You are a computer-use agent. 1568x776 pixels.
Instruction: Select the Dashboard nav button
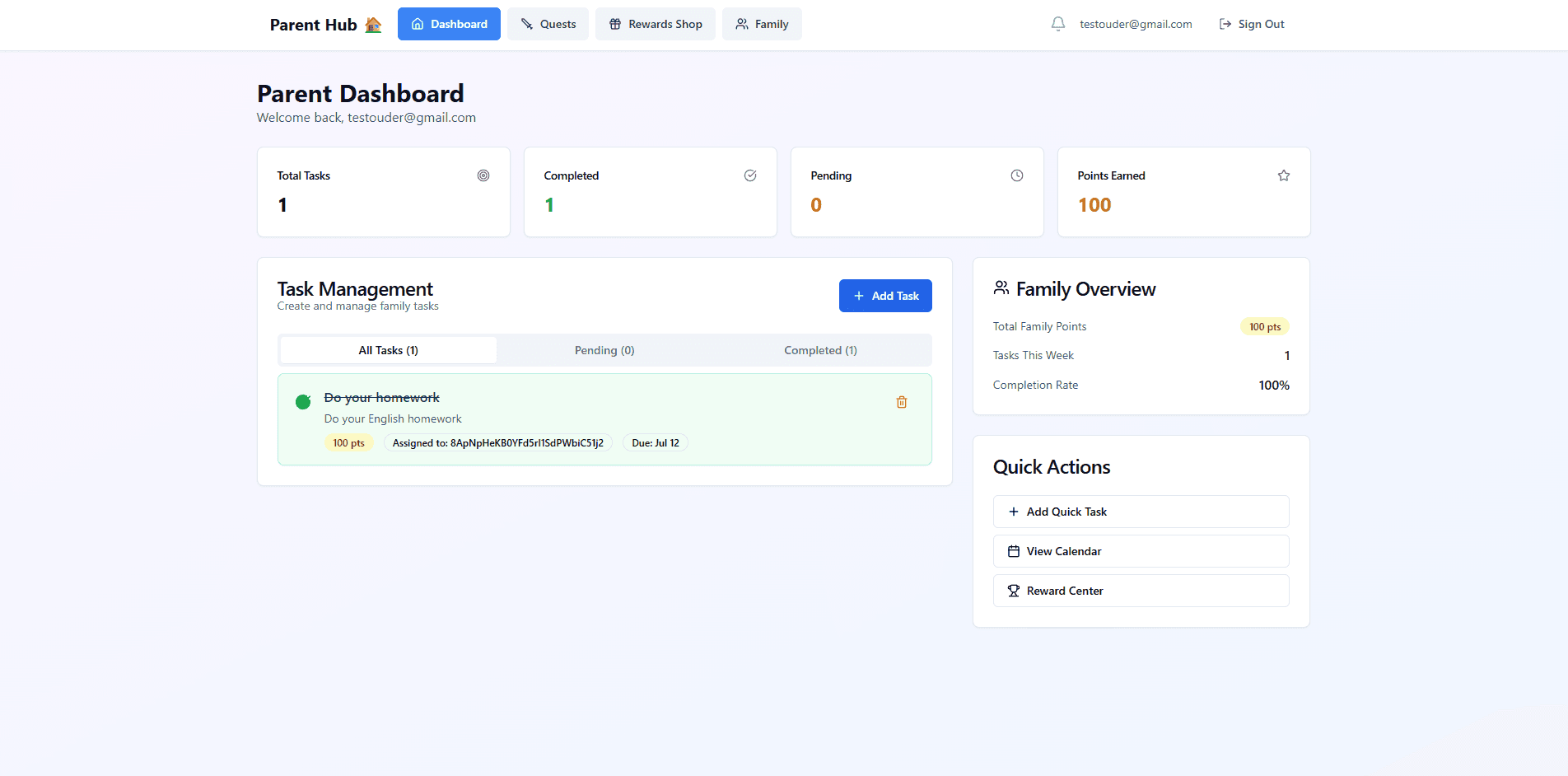pos(449,24)
